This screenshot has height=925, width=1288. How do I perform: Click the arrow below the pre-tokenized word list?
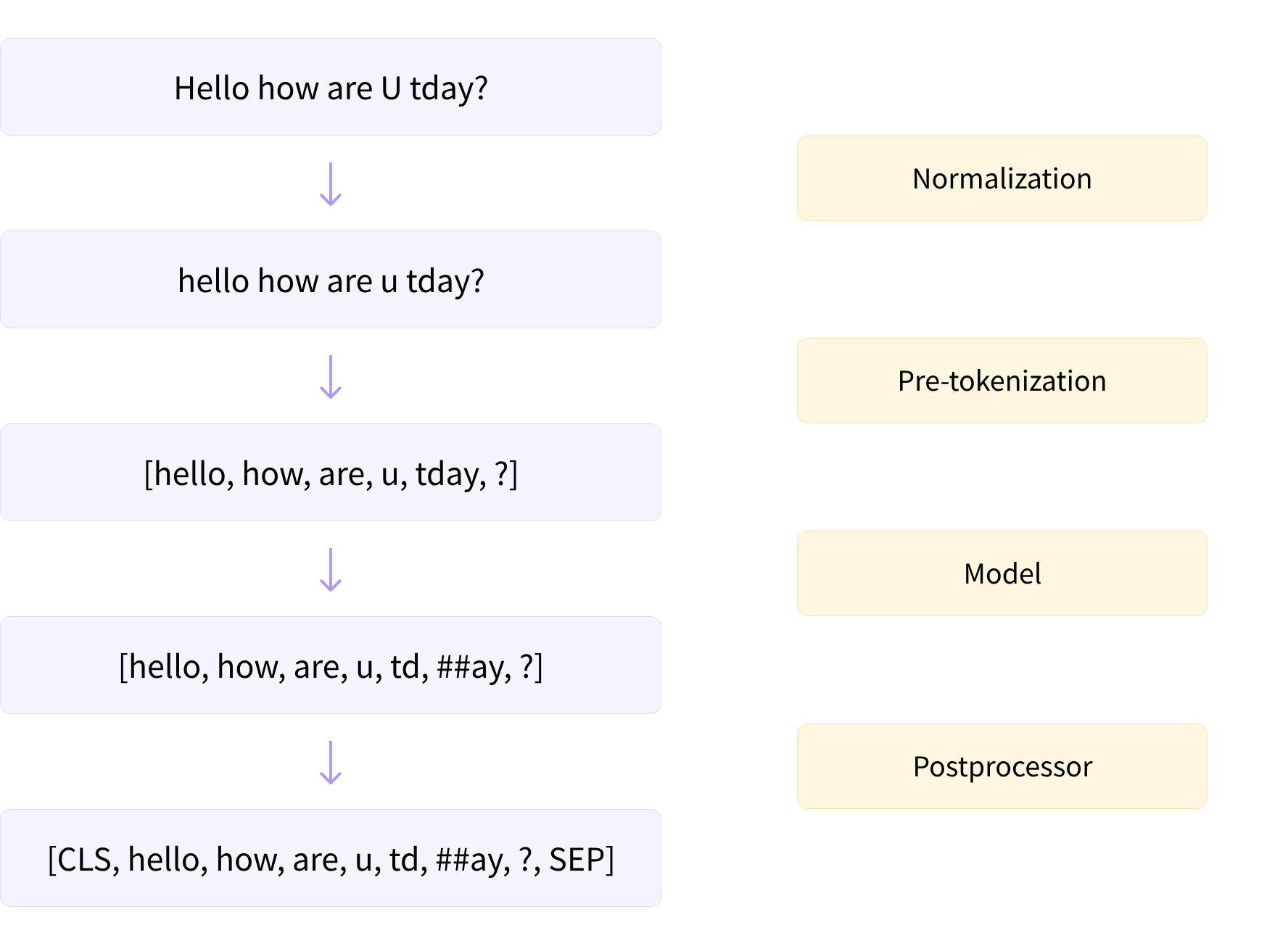tap(331, 570)
